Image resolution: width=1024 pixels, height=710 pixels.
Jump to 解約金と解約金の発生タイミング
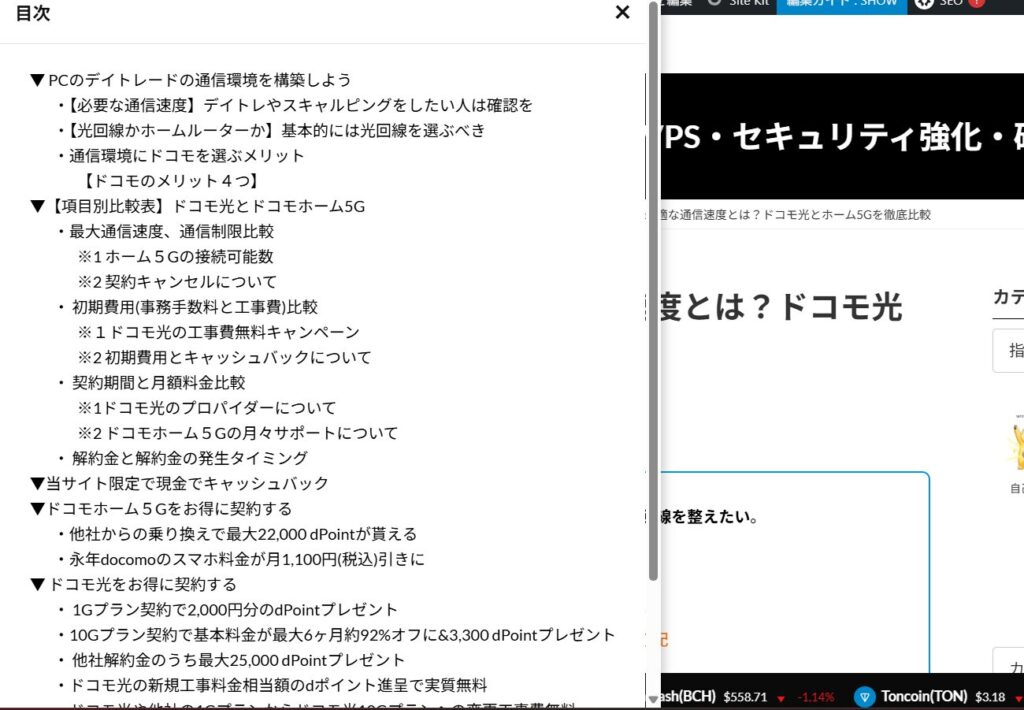[189, 459]
